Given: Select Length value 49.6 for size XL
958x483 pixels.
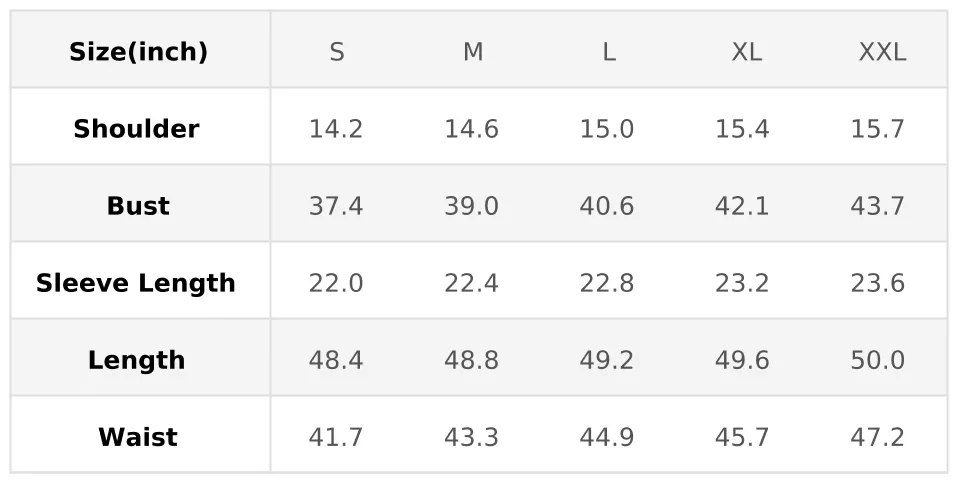Looking at the screenshot, I should tap(742, 360).
